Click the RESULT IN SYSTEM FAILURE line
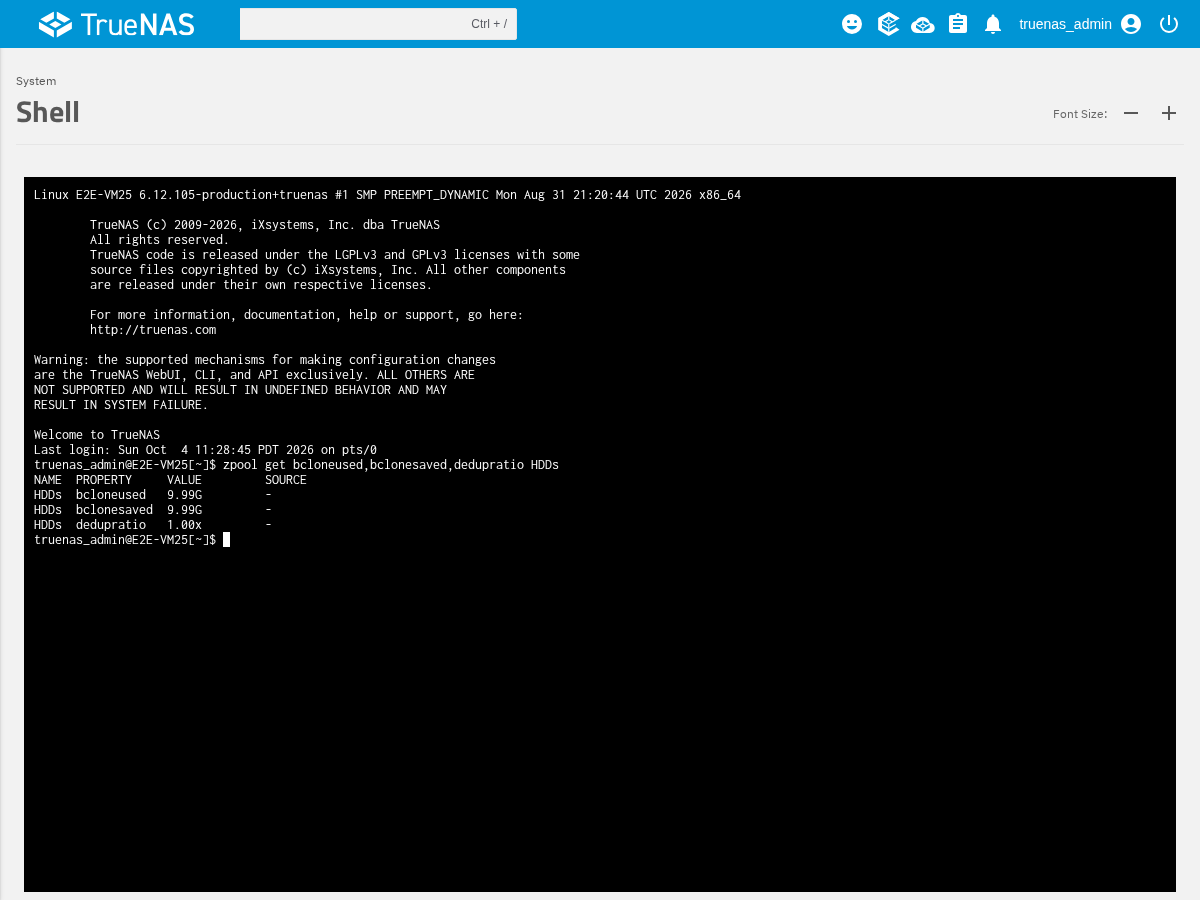1200x900 pixels. coord(121,405)
